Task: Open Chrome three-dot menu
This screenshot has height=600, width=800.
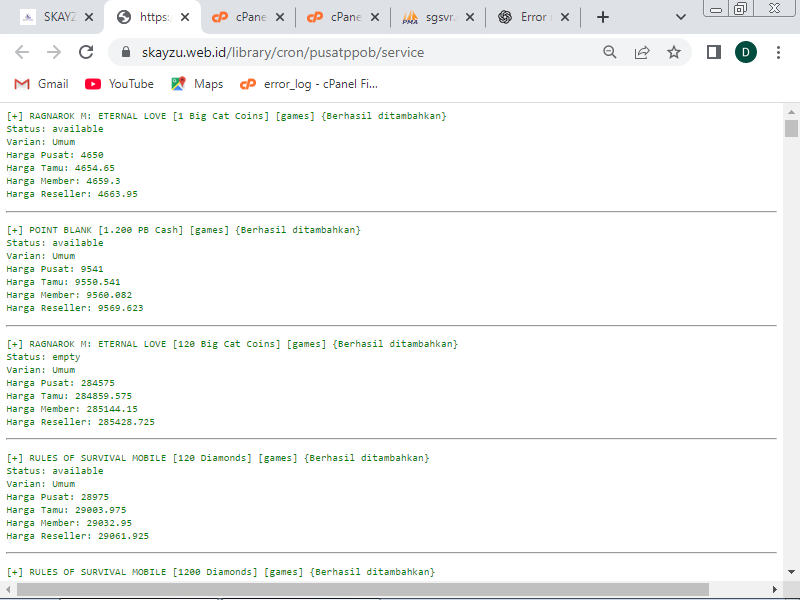Action: (778, 52)
